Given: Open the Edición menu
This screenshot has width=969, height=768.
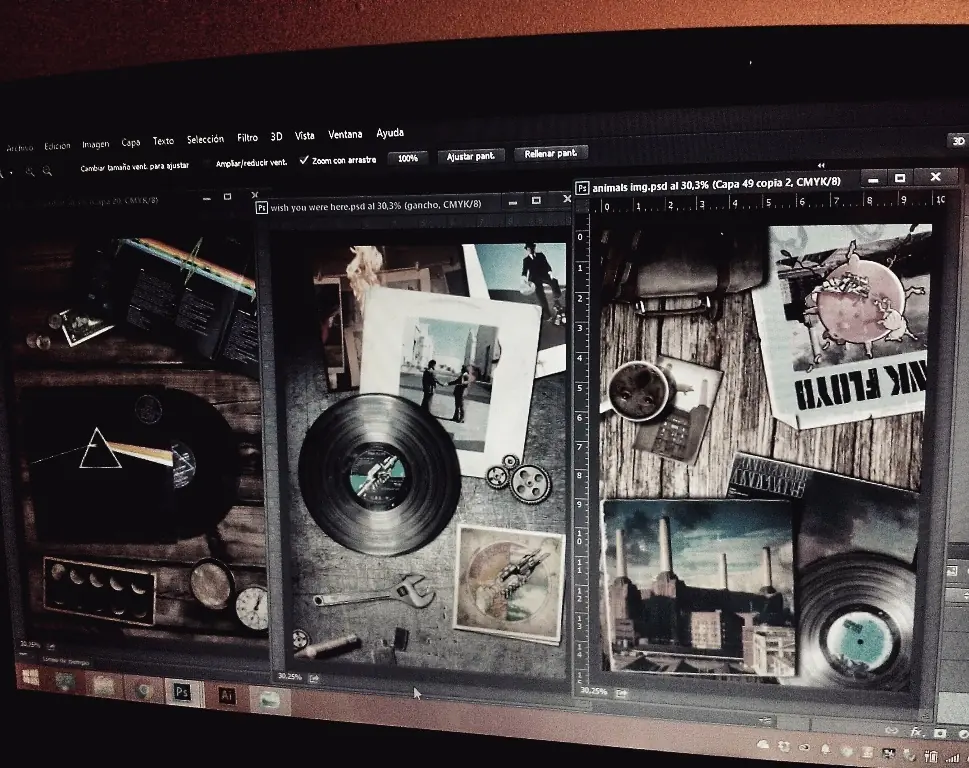Looking at the screenshot, I should click(x=57, y=146).
